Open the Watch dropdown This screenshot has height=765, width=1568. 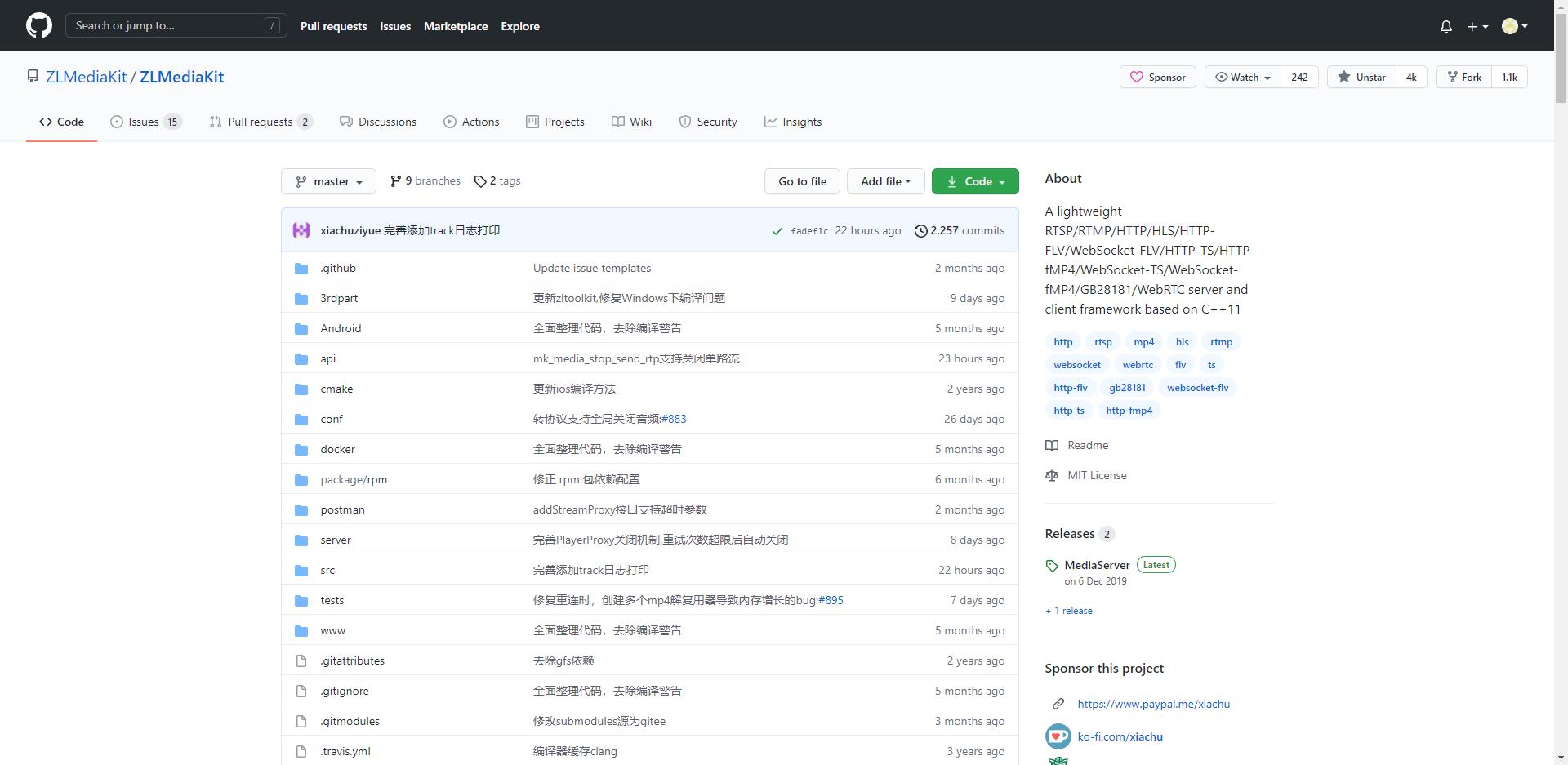pyautogui.click(x=1243, y=77)
